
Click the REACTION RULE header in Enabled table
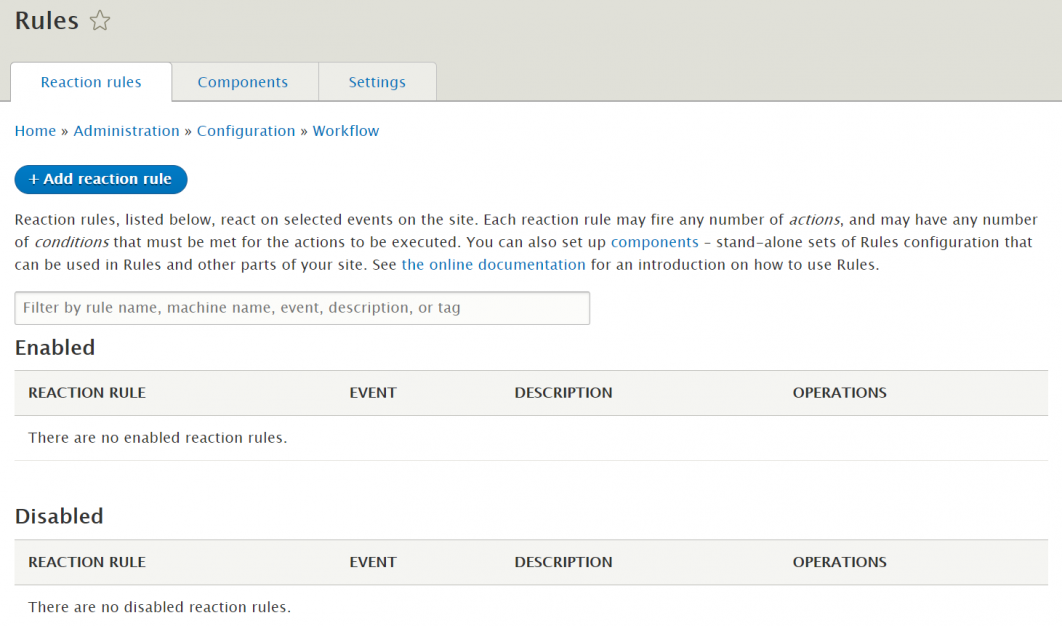click(86, 393)
